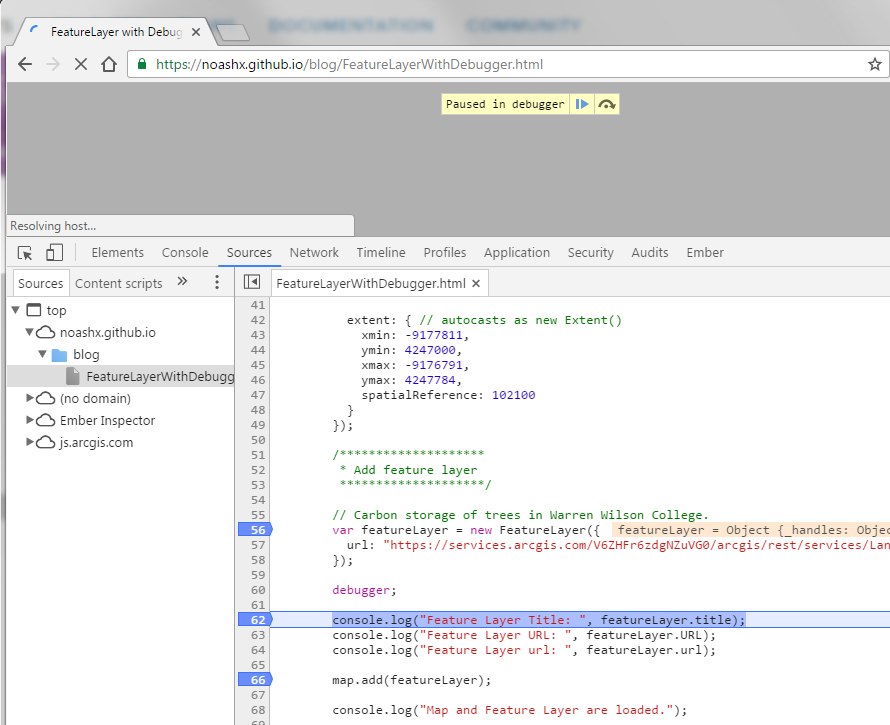Screen dimensions: 890x725
Task: Select the blog folder icon
Action: click(x=59, y=355)
